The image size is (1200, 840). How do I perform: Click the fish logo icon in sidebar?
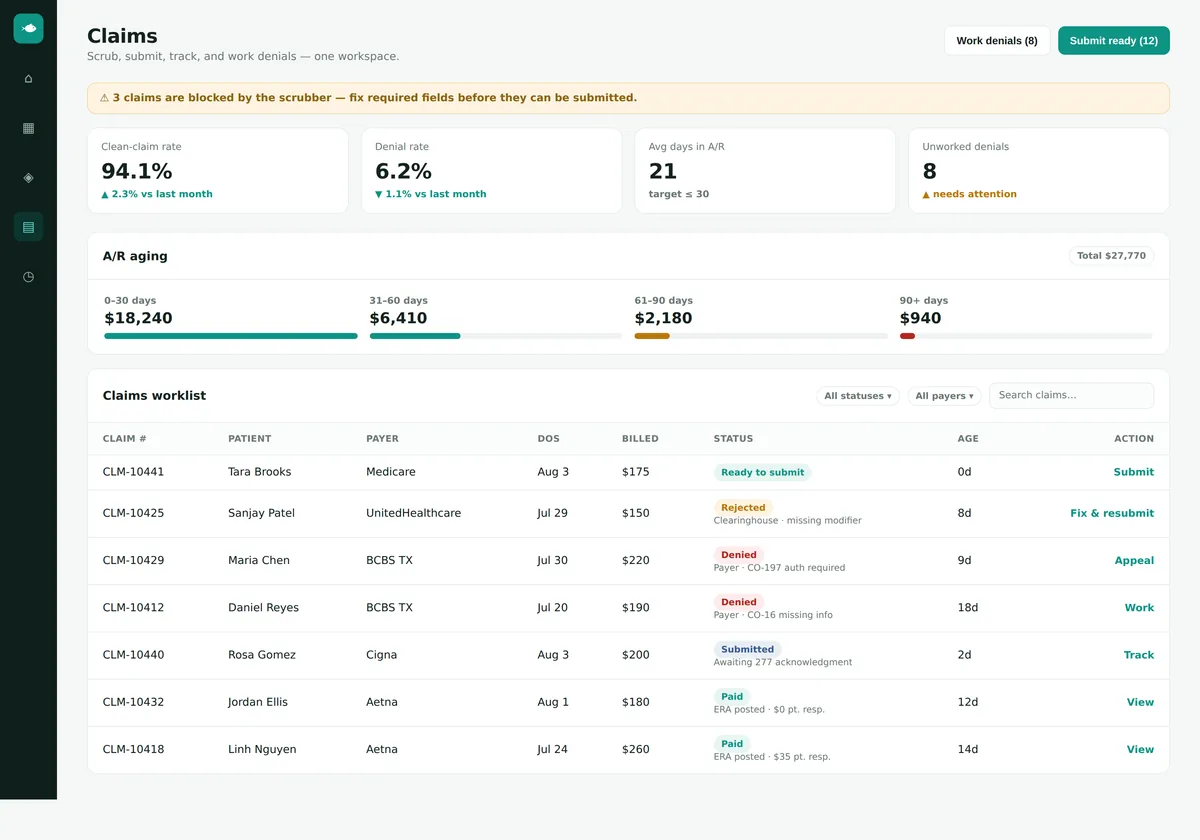[x=28, y=29]
